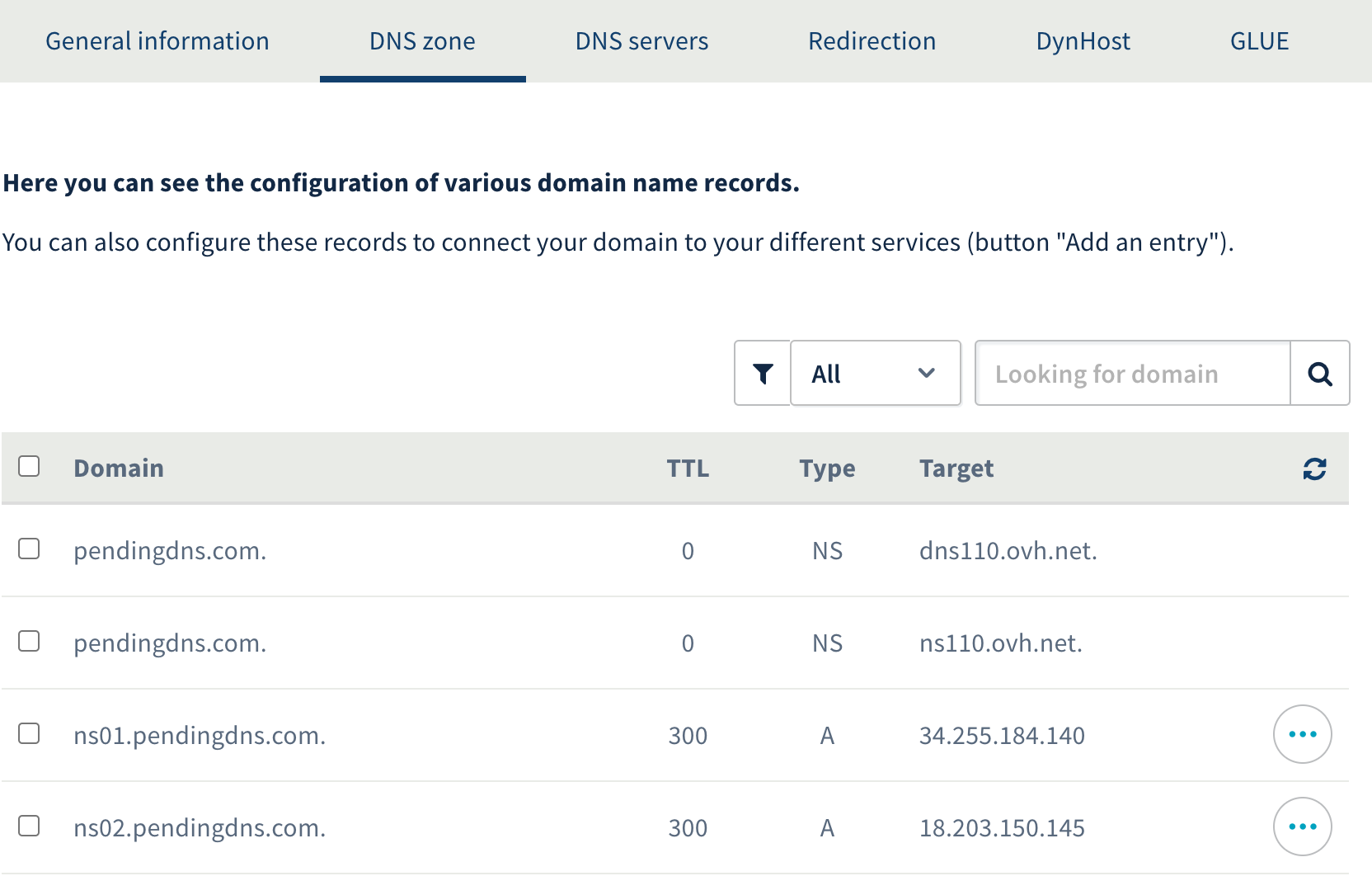This screenshot has width=1372, height=876.
Task: Click the Type column header
Action: [826, 468]
